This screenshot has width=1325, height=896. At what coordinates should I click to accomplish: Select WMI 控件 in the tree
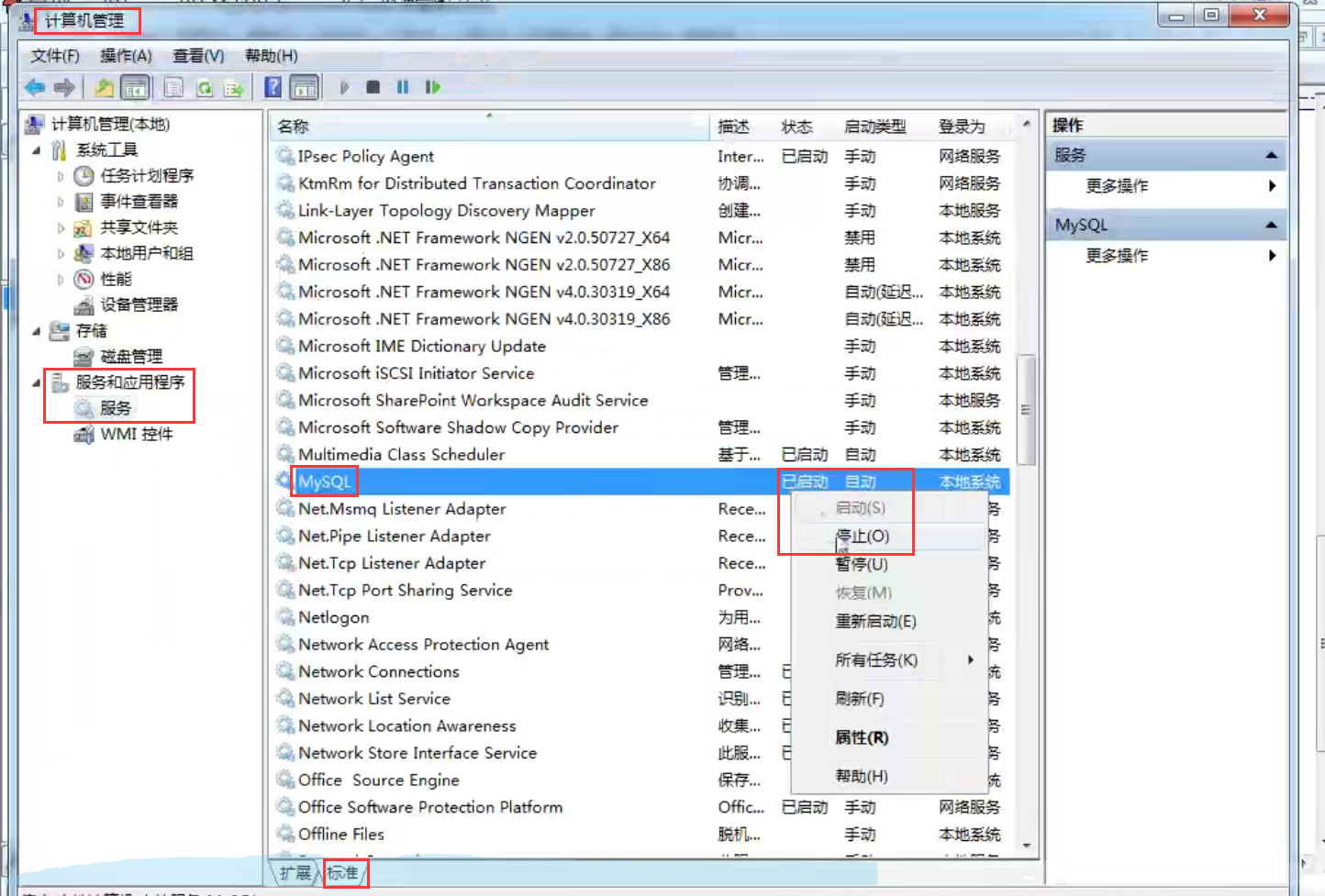click(x=136, y=434)
